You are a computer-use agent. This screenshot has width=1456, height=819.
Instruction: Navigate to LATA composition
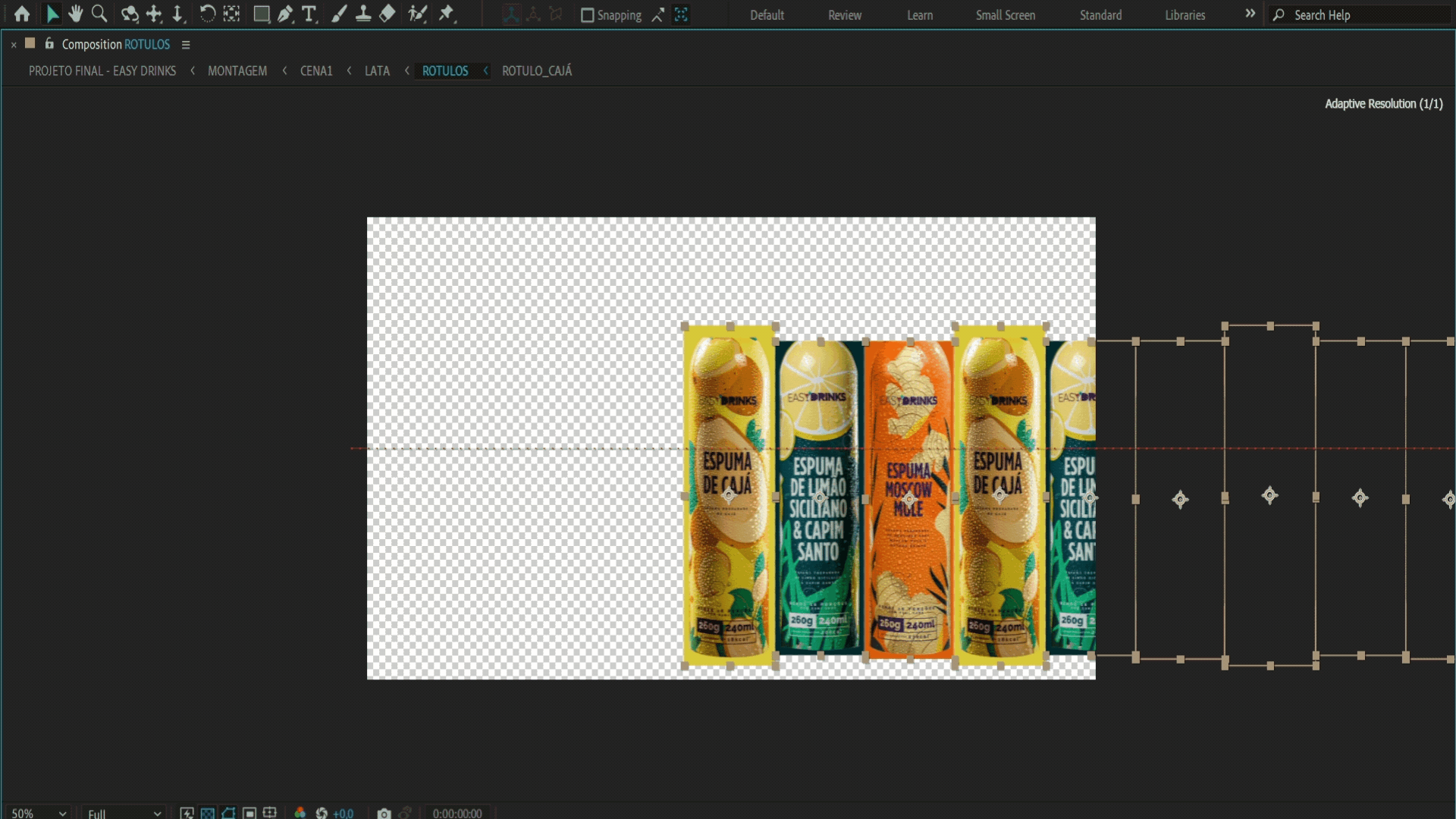[x=377, y=71]
